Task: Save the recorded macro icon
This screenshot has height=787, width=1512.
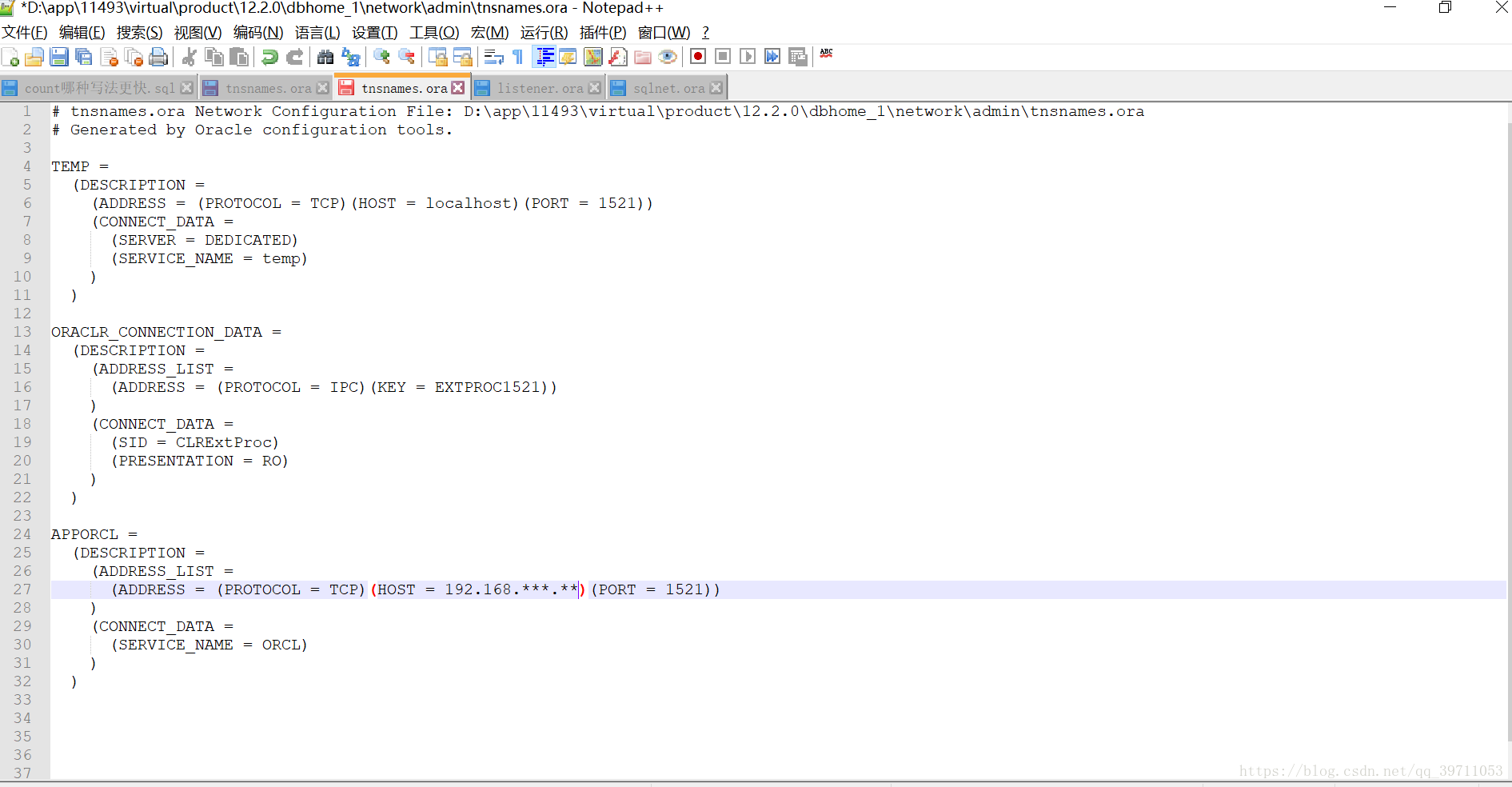Action: tap(797, 57)
